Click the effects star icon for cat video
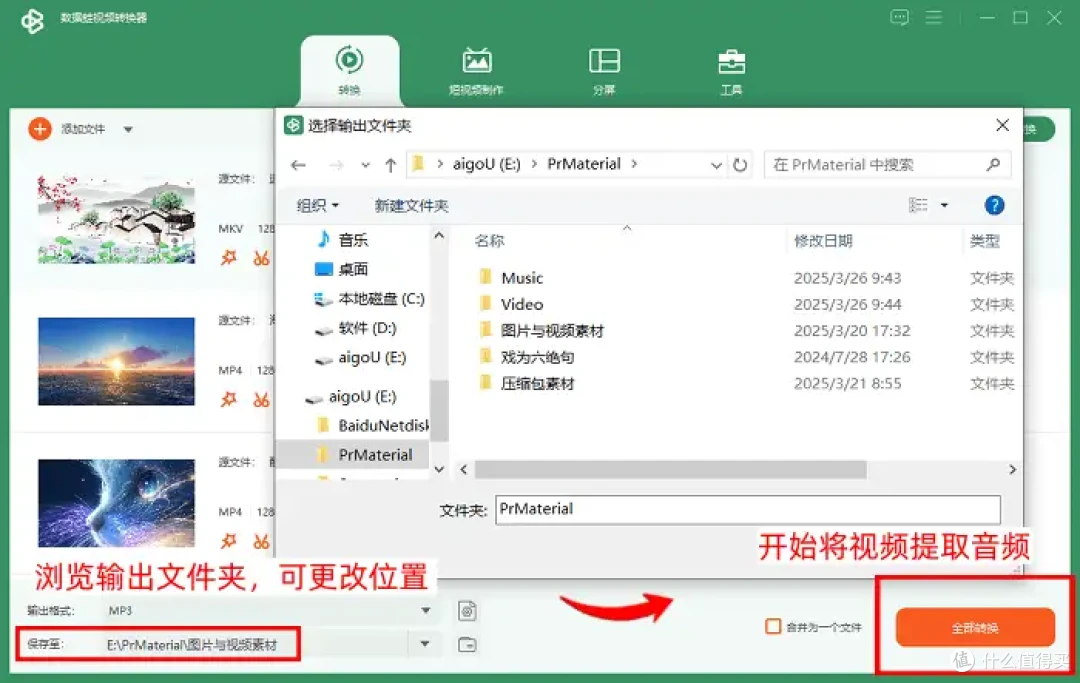The image size is (1080, 683). tap(229, 541)
